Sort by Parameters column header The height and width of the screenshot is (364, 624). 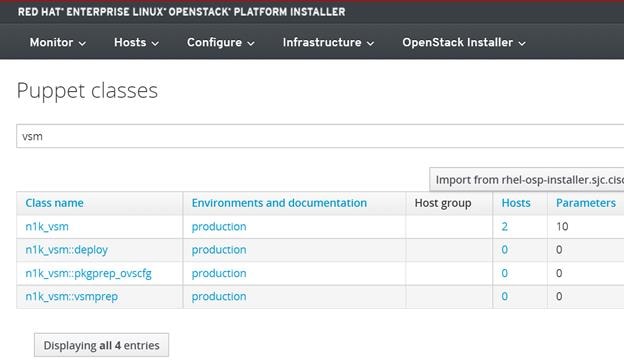[586, 203]
